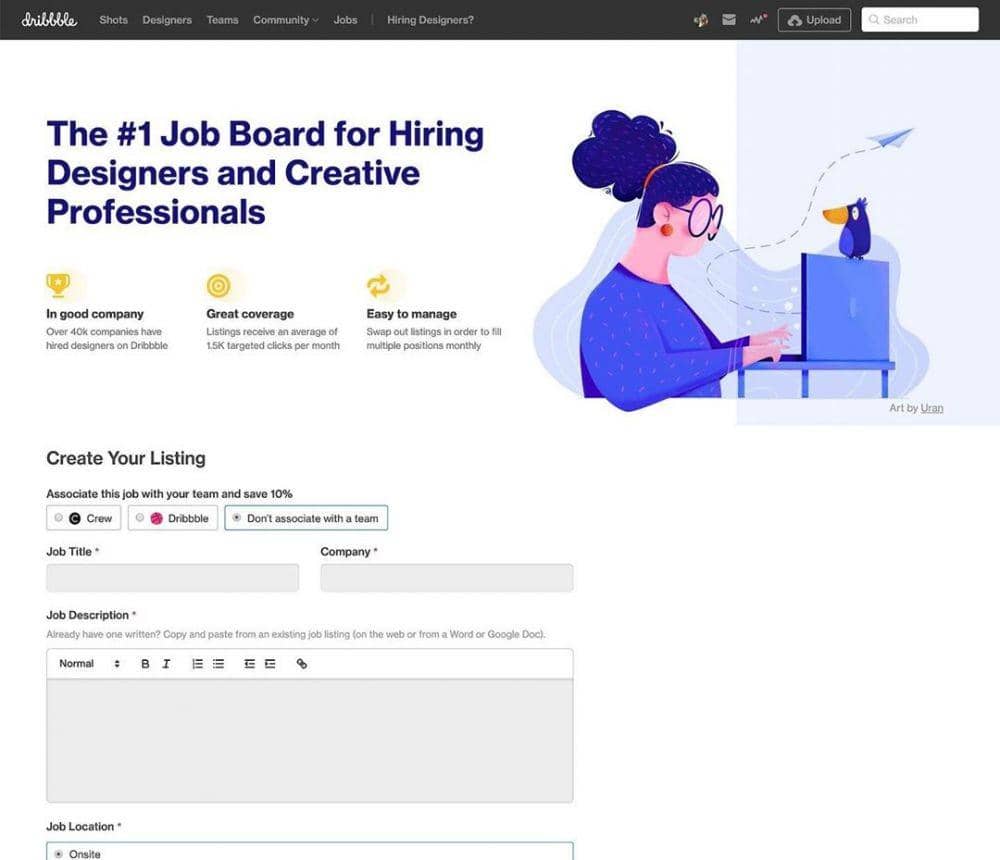The height and width of the screenshot is (860, 1000).
Task: Insert a bullet list in the editor
Action: tap(218, 663)
